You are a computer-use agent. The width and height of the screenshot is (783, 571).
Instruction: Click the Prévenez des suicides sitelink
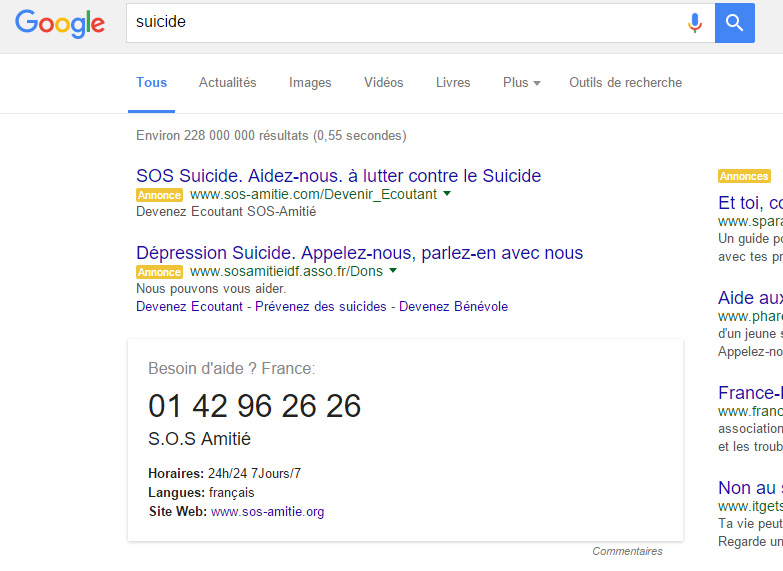(x=321, y=306)
